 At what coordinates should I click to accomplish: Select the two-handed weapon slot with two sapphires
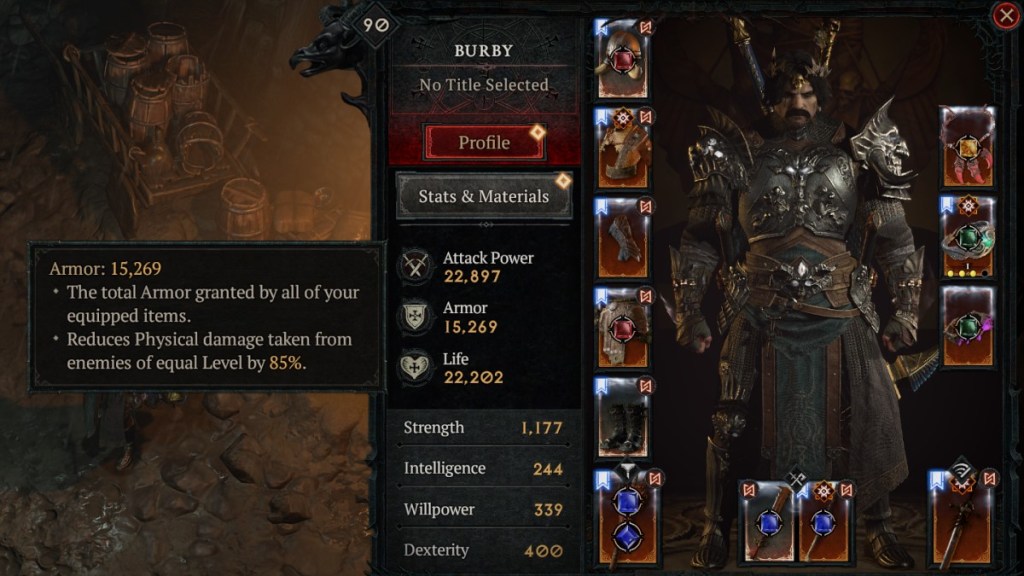click(628, 519)
